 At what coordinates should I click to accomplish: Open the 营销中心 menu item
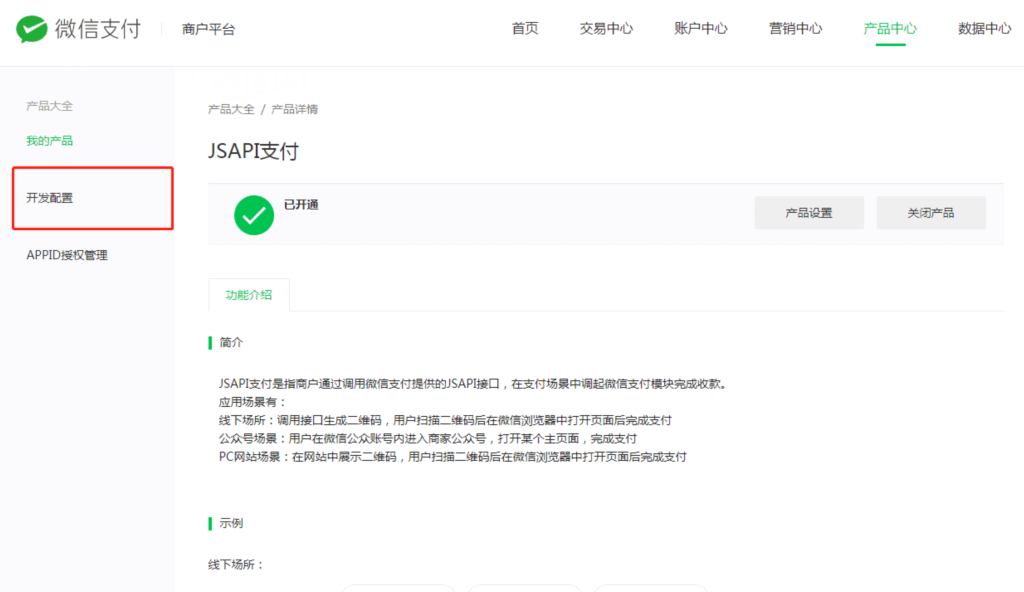coord(795,28)
